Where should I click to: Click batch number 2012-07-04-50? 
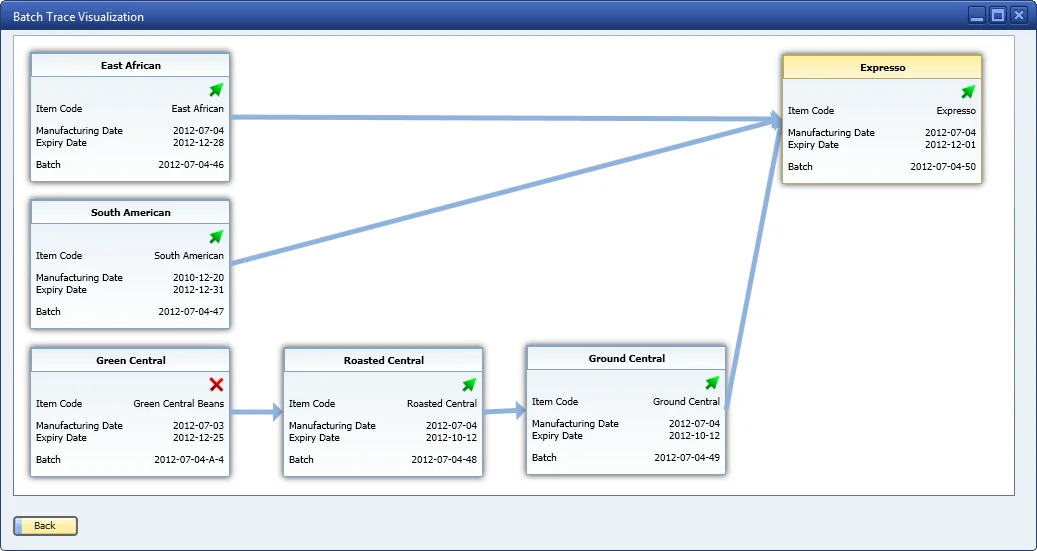pos(943,167)
